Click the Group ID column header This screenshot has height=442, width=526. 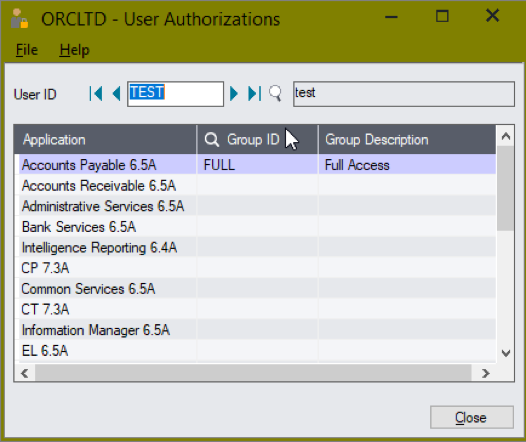pos(258,140)
